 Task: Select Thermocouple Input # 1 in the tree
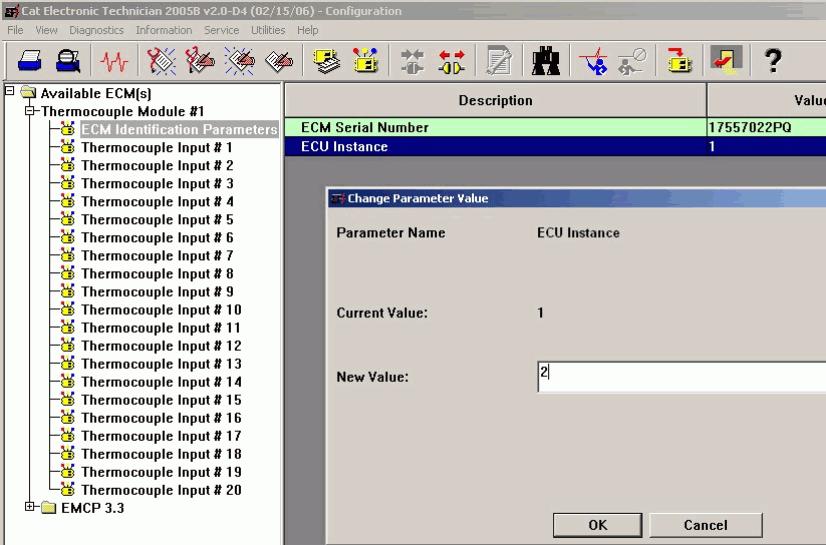[157, 147]
